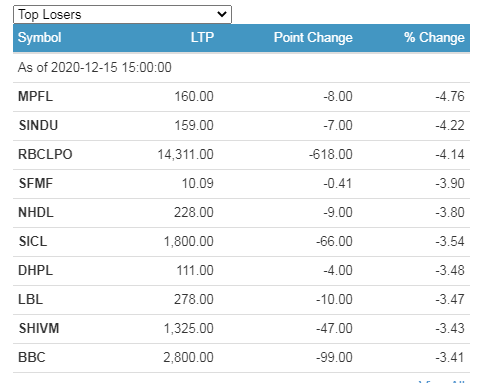Open the SINDU stock symbol
Viewport: 491px width, 383px height.
coord(38,126)
